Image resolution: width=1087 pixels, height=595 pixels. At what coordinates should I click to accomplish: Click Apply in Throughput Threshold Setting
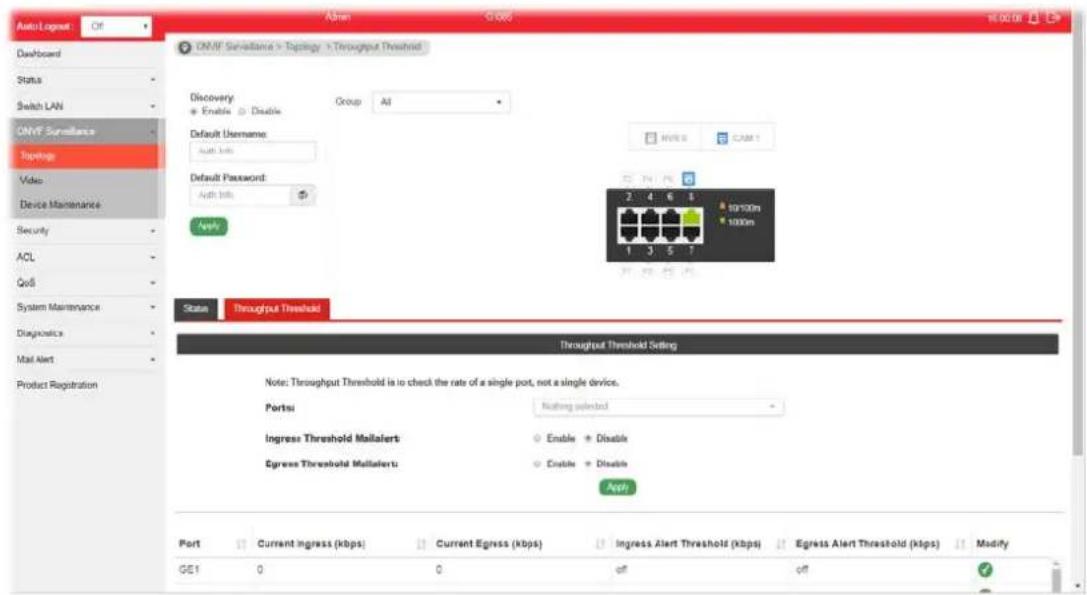pyautogui.click(x=618, y=488)
